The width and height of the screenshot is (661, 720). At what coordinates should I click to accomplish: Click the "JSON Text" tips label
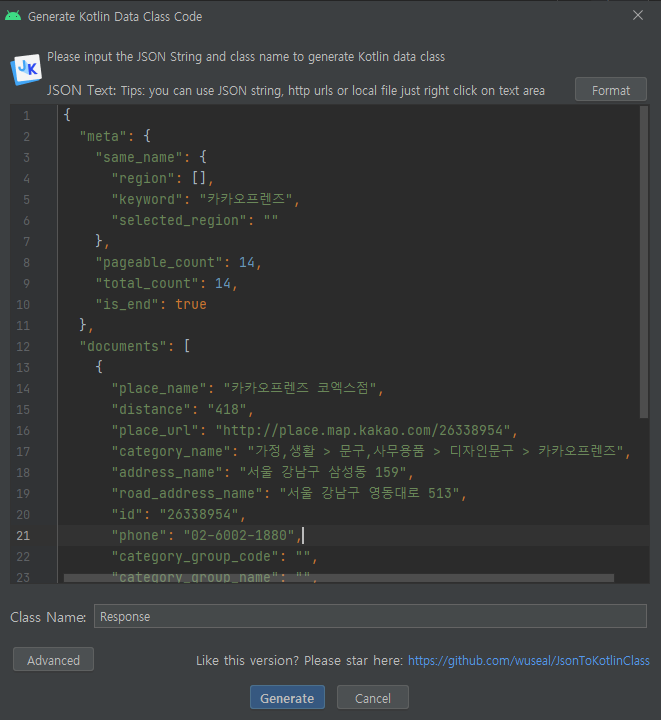click(295, 90)
